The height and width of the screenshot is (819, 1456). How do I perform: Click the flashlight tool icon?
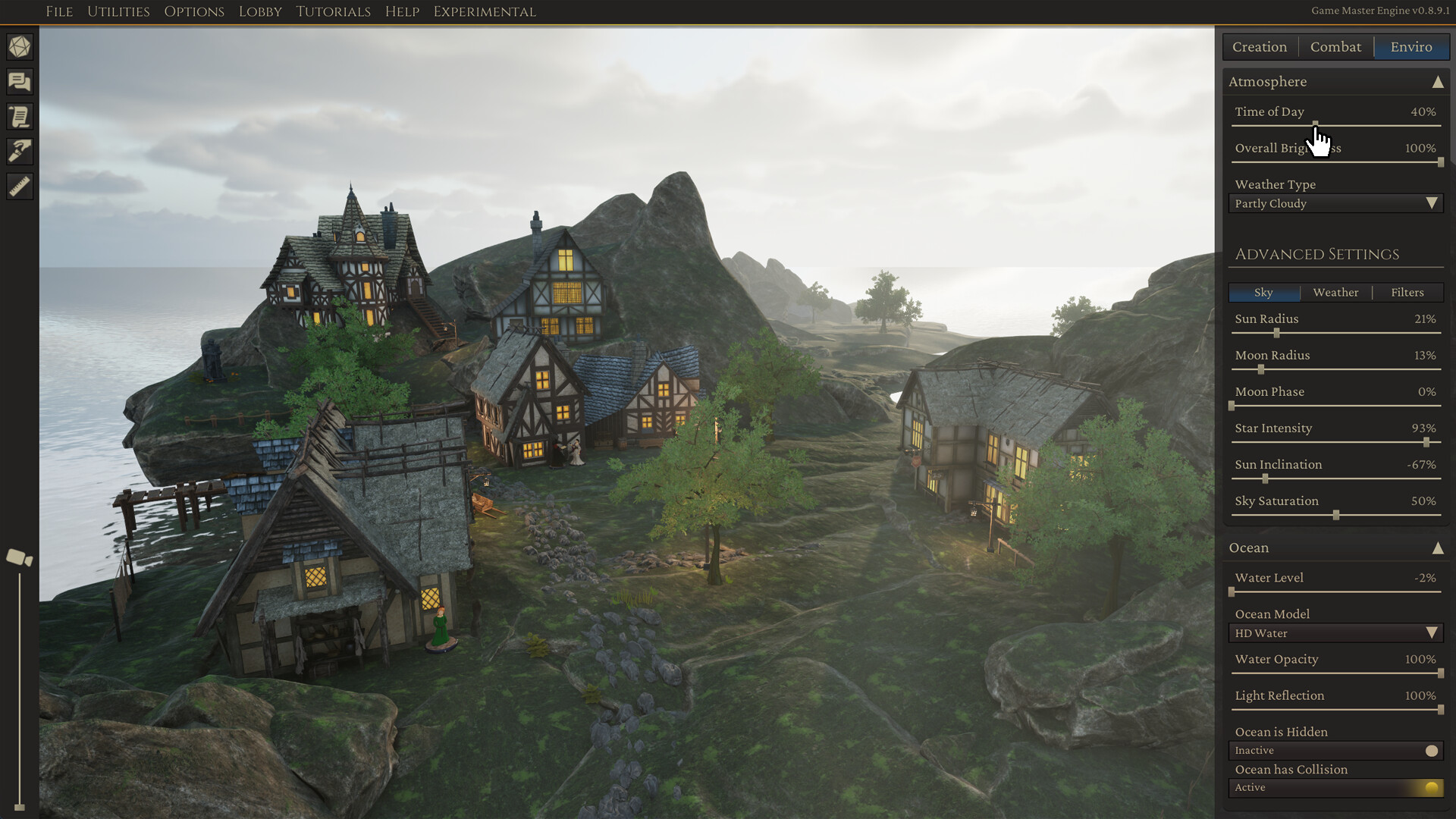tap(19, 151)
